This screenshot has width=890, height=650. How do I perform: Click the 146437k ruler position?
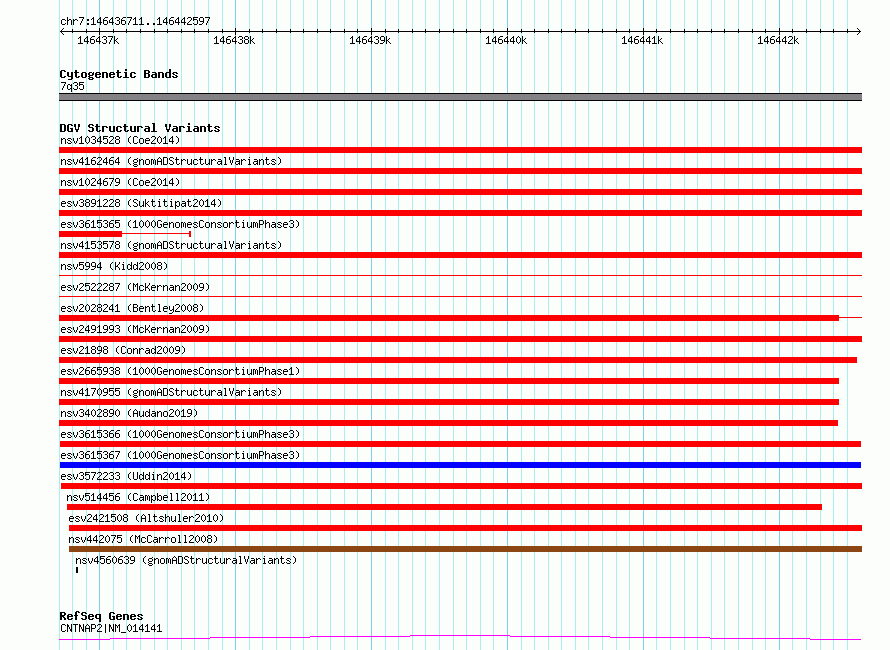pyautogui.click(x=98, y=40)
